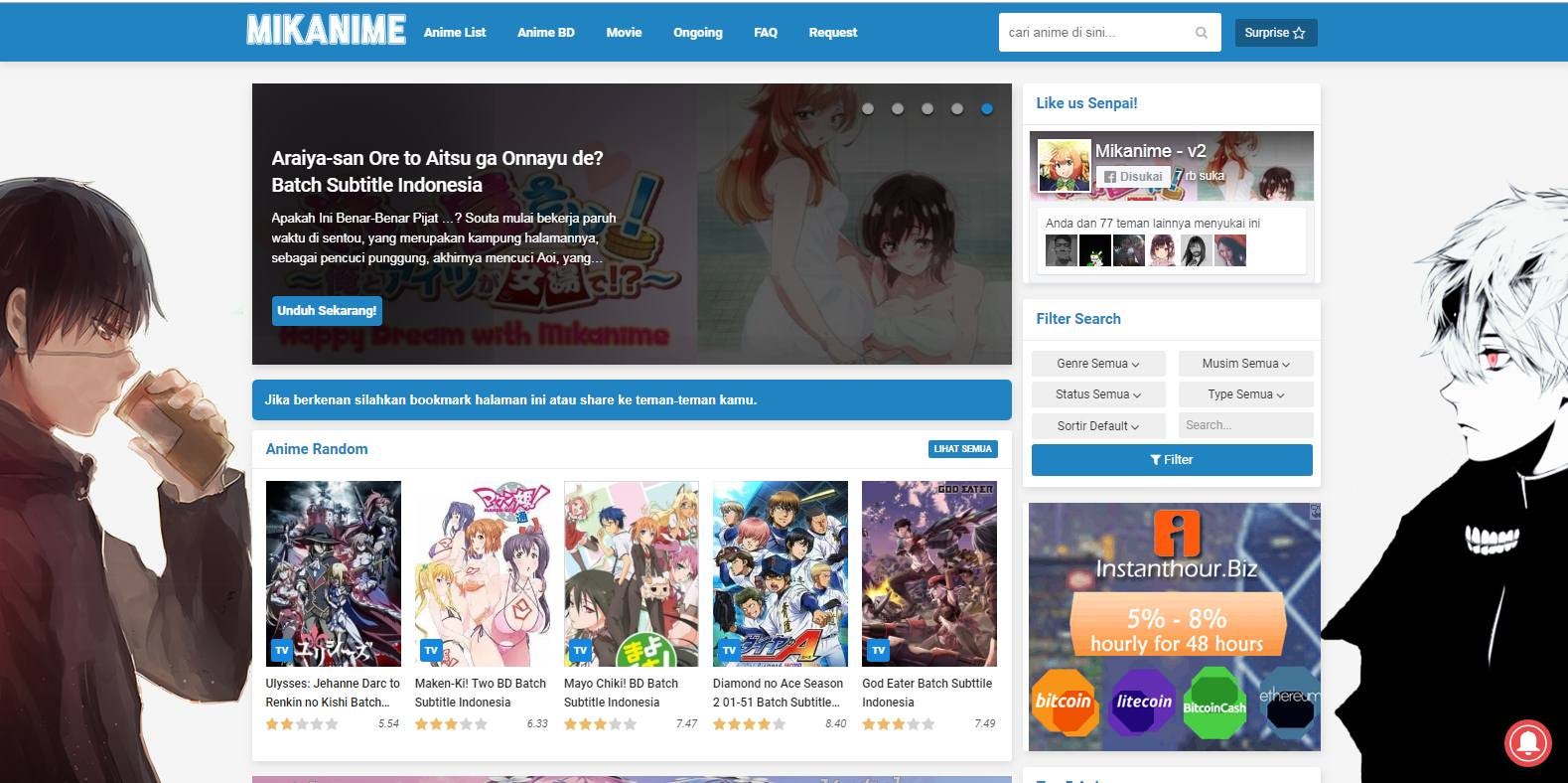
Task: Open the Sortir Default dropdown
Action: click(1098, 425)
